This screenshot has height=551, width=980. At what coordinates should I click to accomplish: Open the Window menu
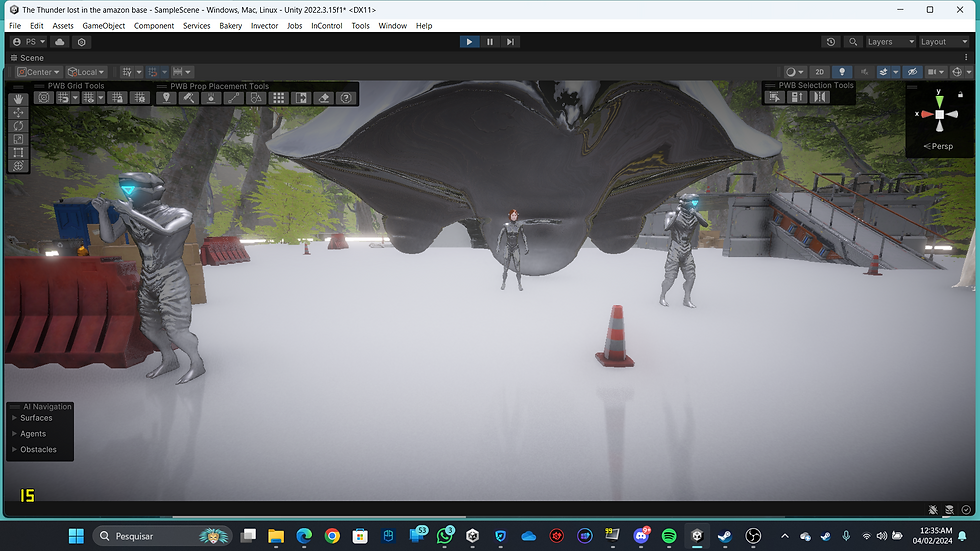pos(392,26)
